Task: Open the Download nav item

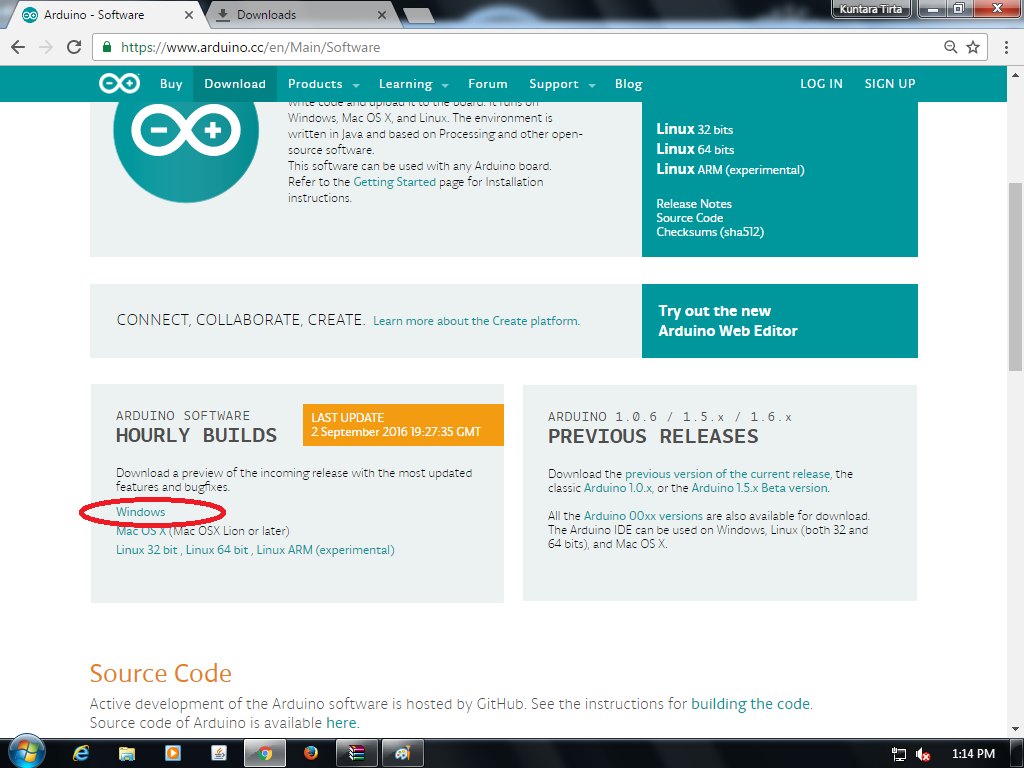Action: [235, 84]
